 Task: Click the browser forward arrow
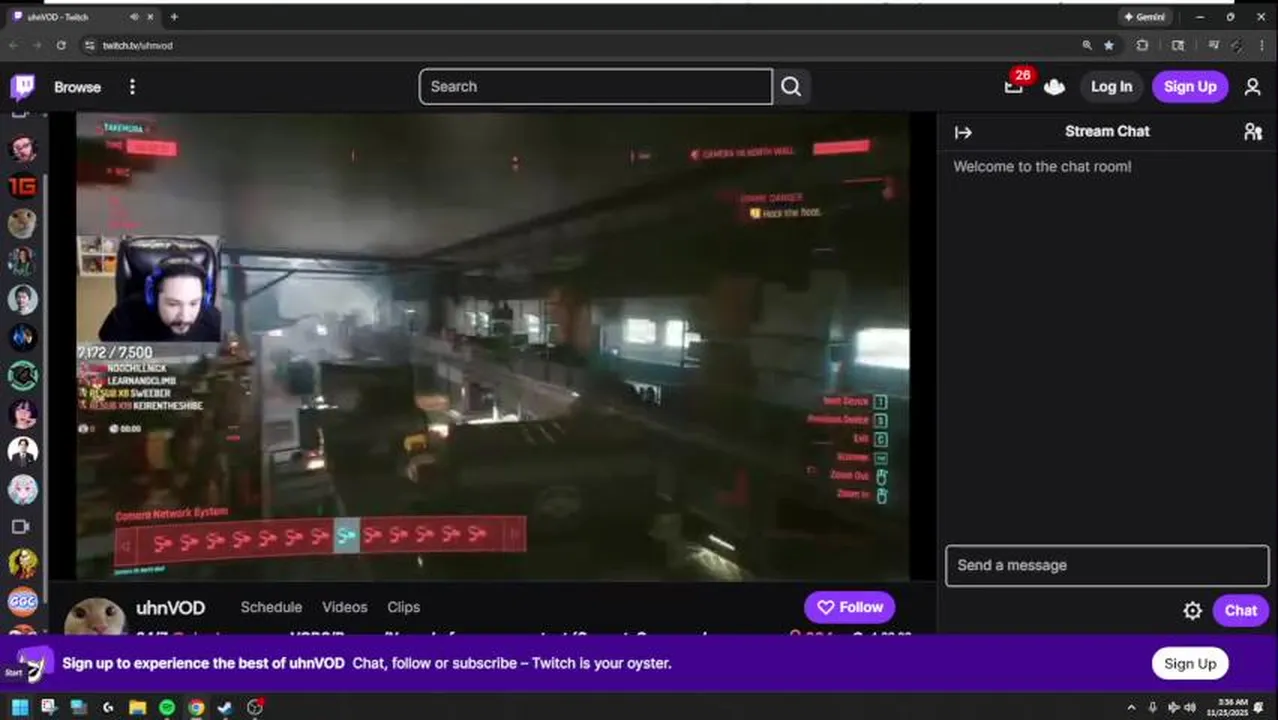pyautogui.click(x=37, y=45)
